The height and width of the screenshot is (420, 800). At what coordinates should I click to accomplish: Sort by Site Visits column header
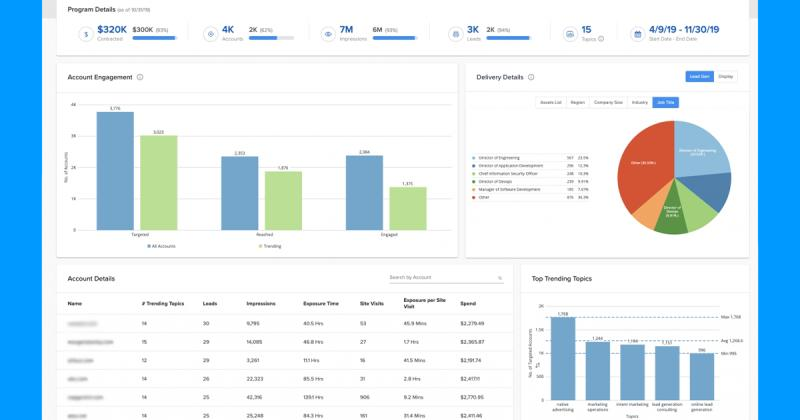tap(371, 304)
